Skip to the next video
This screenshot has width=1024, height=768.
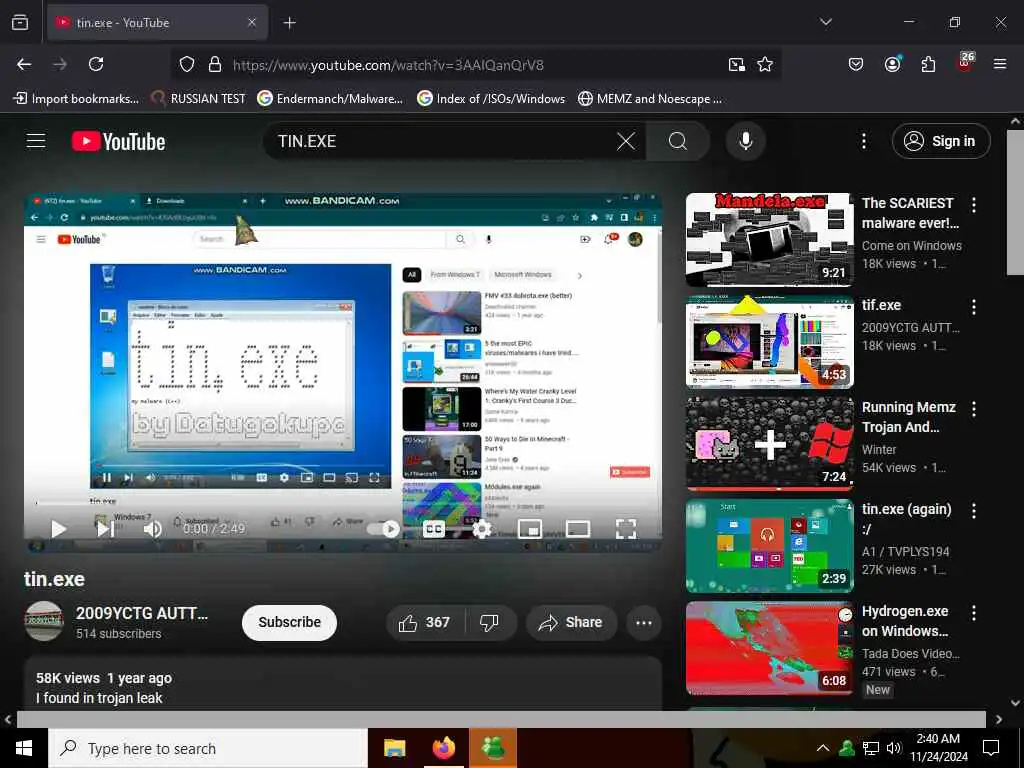(x=106, y=528)
